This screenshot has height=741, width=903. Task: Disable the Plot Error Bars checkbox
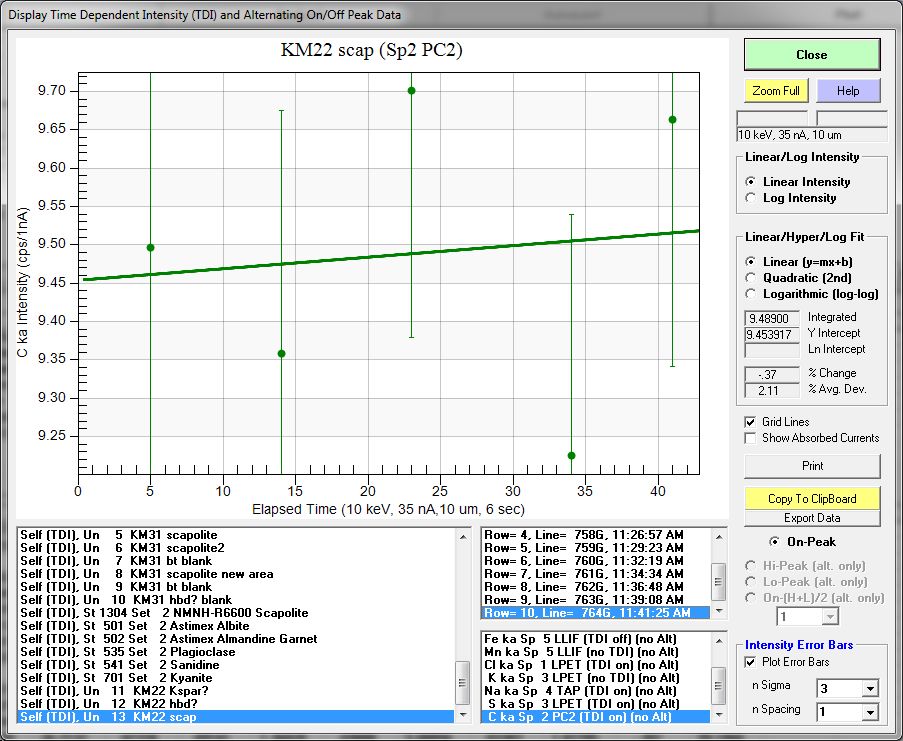[x=752, y=661]
